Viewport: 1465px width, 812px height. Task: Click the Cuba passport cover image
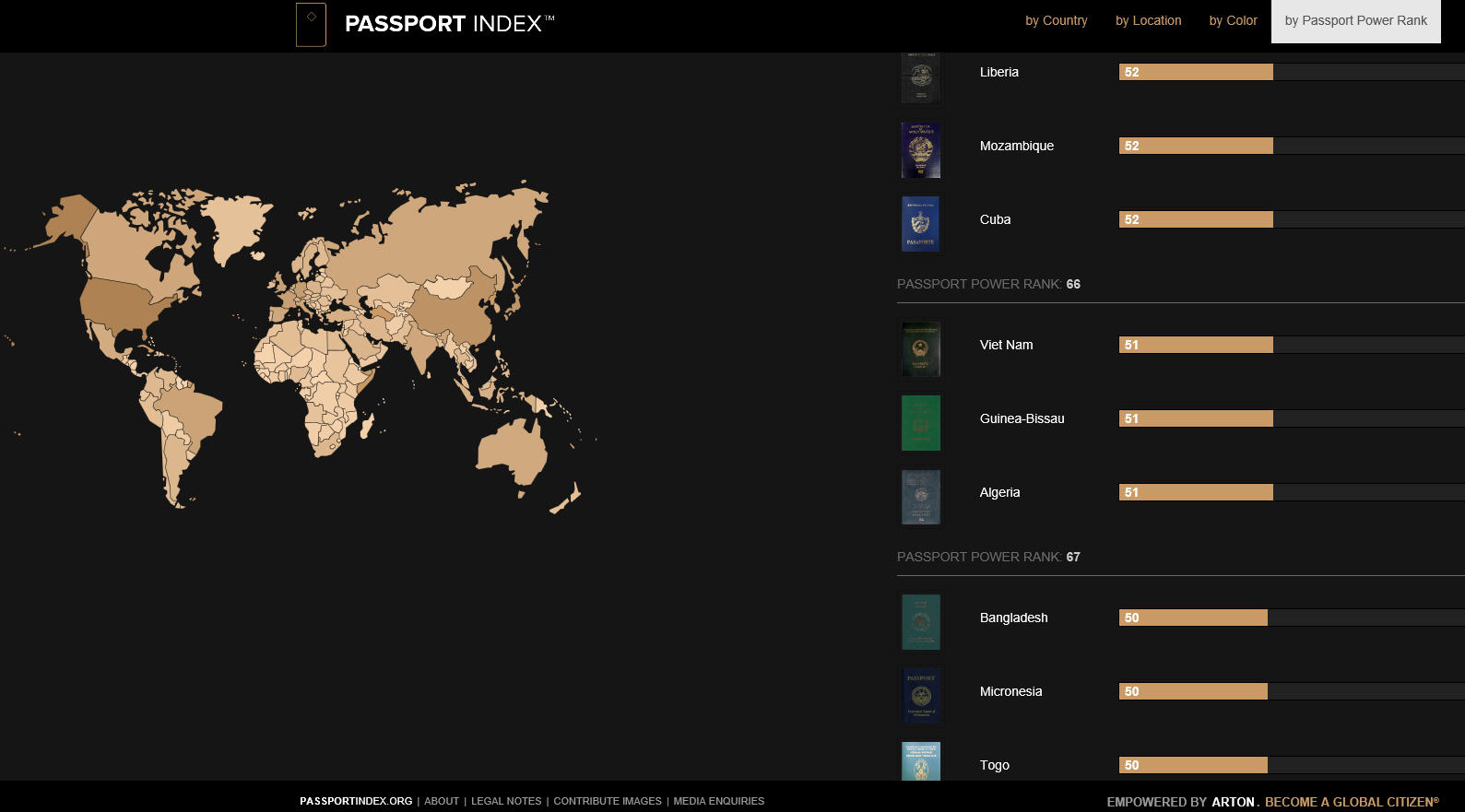920,224
